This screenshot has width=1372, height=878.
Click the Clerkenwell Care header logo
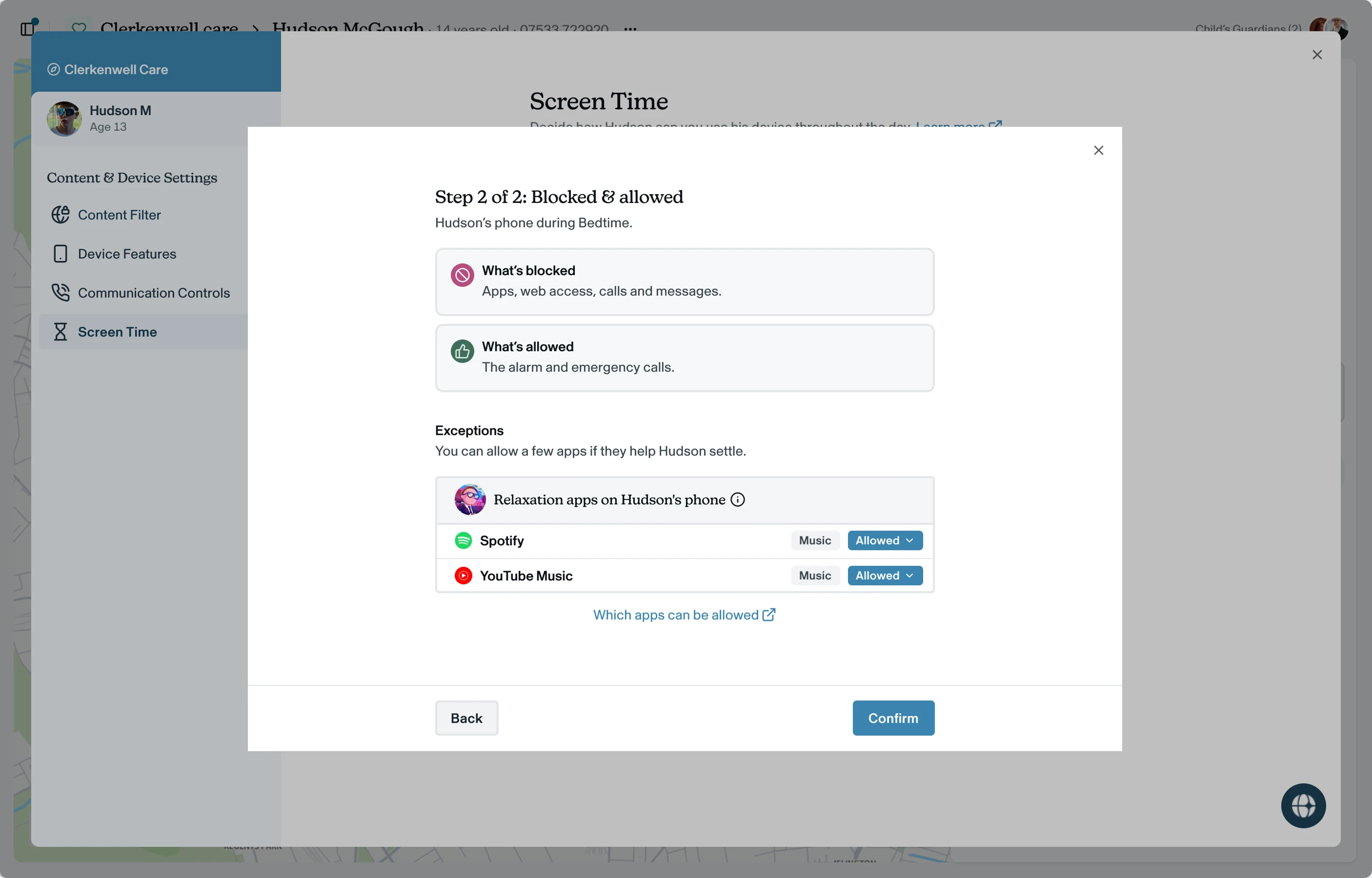tap(53, 70)
